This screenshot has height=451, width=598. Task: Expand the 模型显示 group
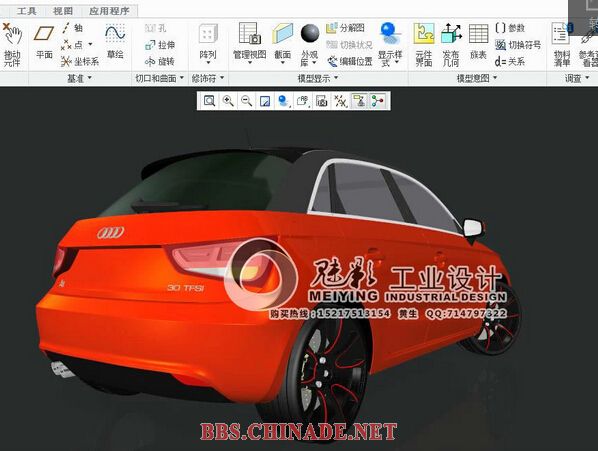pyautogui.click(x=318, y=78)
